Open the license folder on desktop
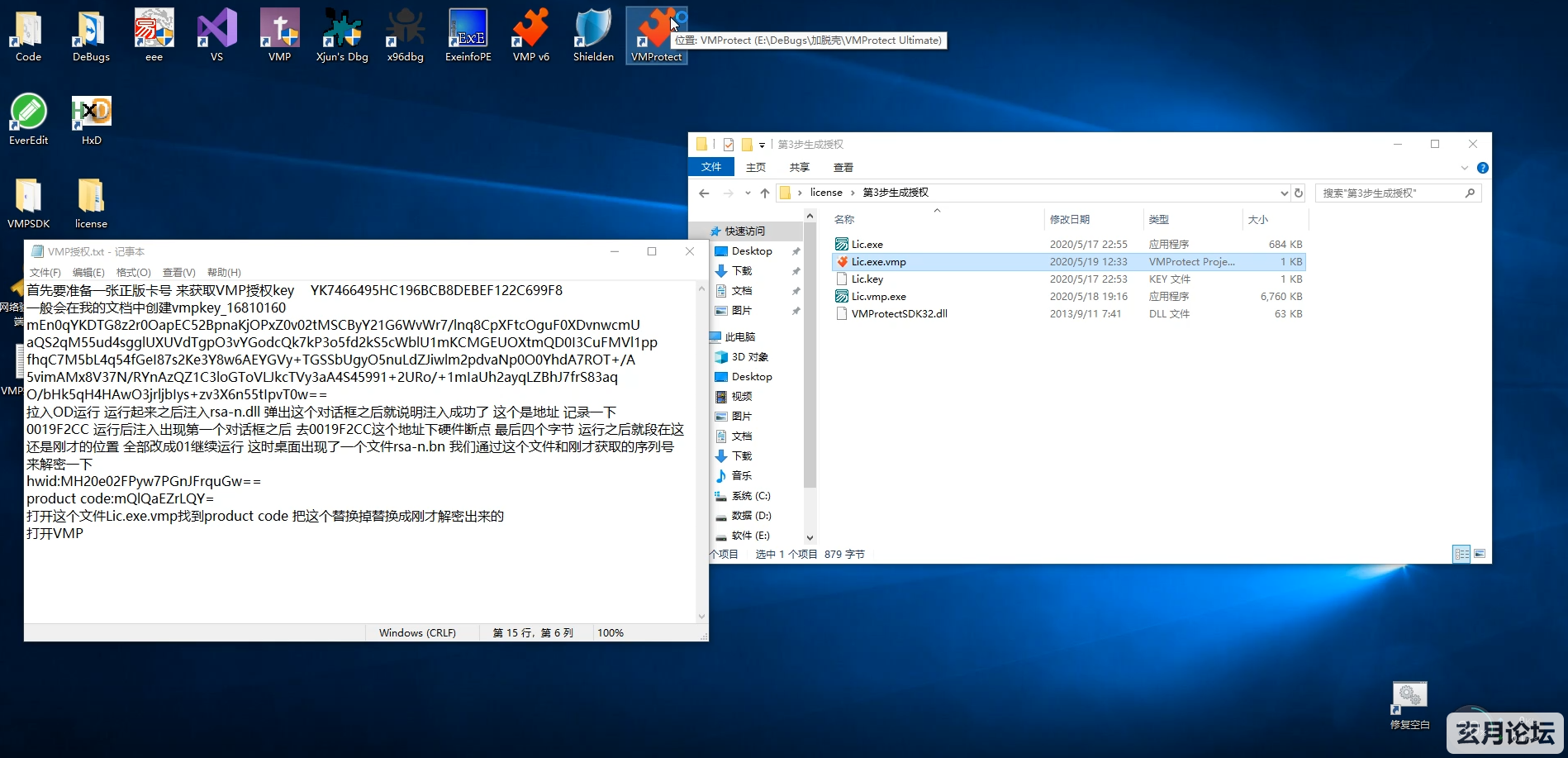This screenshot has height=758, width=1568. coord(91,203)
